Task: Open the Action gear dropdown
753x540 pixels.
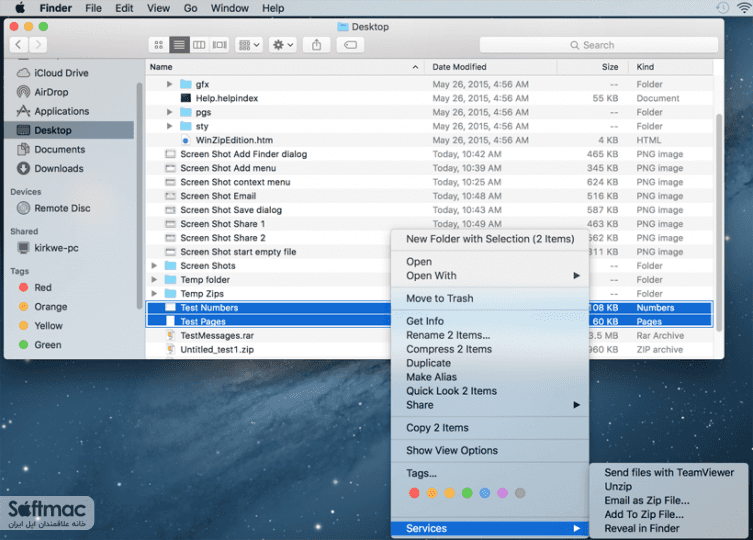Action: (x=282, y=45)
